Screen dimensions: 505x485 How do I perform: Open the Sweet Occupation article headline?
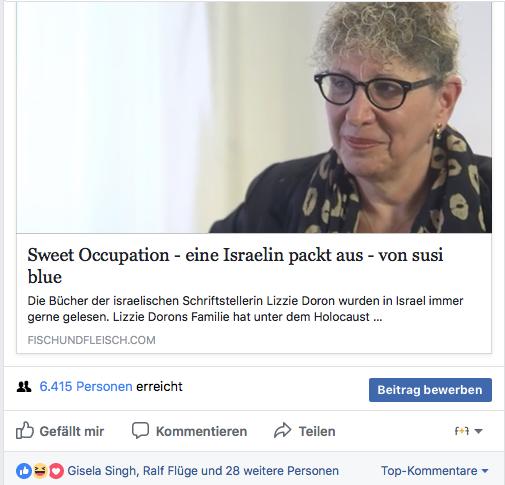[235, 266]
